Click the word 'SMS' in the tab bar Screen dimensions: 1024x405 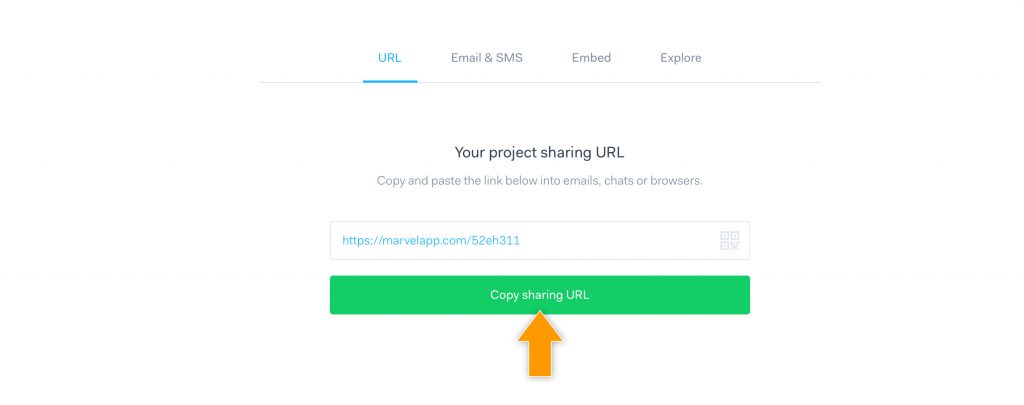click(509, 58)
